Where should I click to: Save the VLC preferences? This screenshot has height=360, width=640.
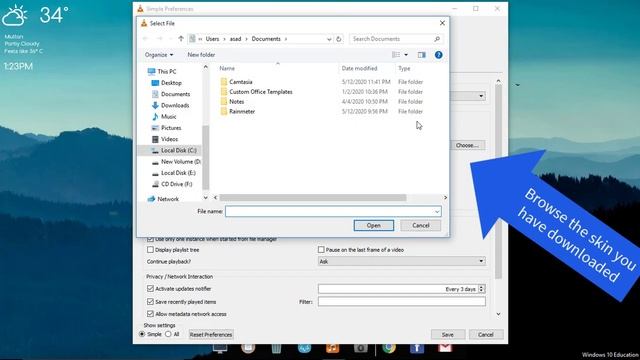pyautogui.click(x=448, y=335)
